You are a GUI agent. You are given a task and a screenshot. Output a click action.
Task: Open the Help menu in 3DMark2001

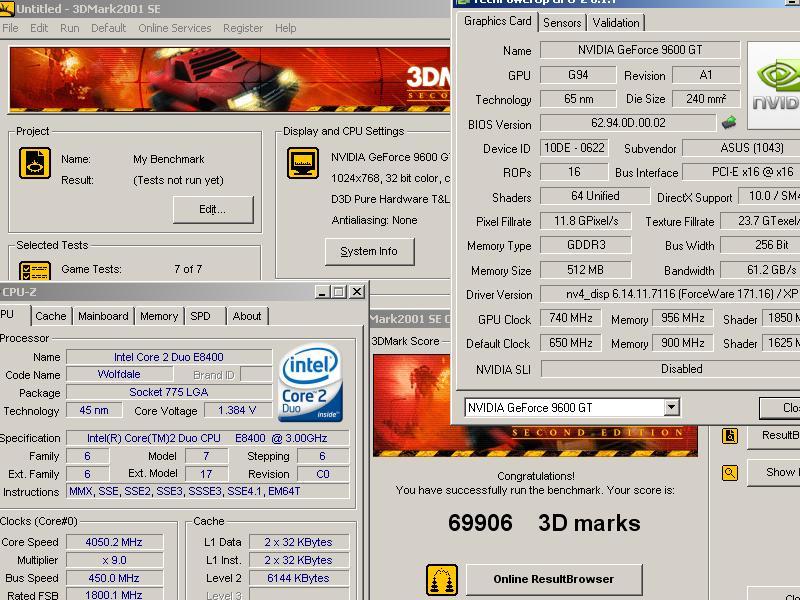click(285, 28)
